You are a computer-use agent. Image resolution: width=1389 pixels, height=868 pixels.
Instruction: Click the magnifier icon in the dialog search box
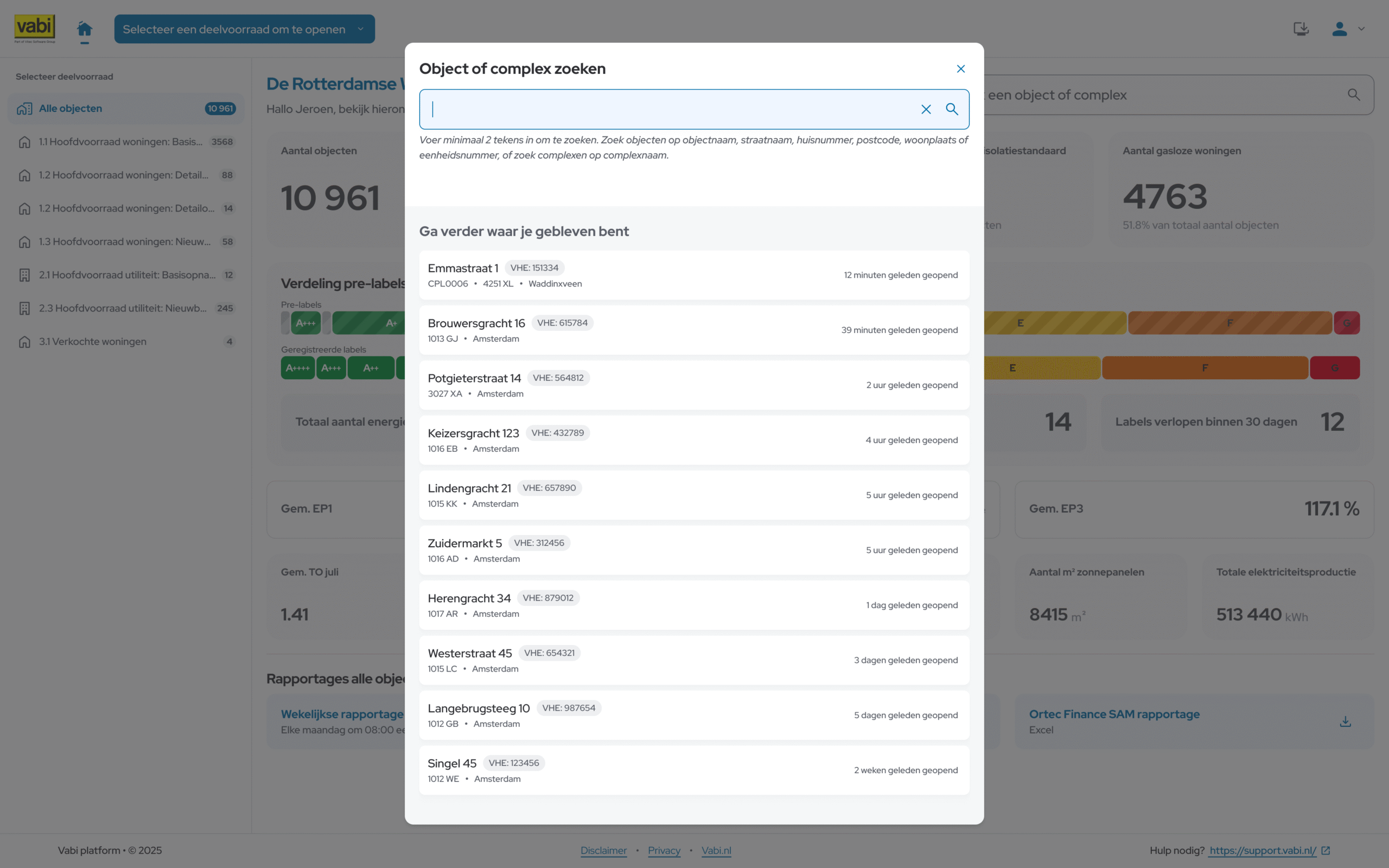click(x=952, y=109)
